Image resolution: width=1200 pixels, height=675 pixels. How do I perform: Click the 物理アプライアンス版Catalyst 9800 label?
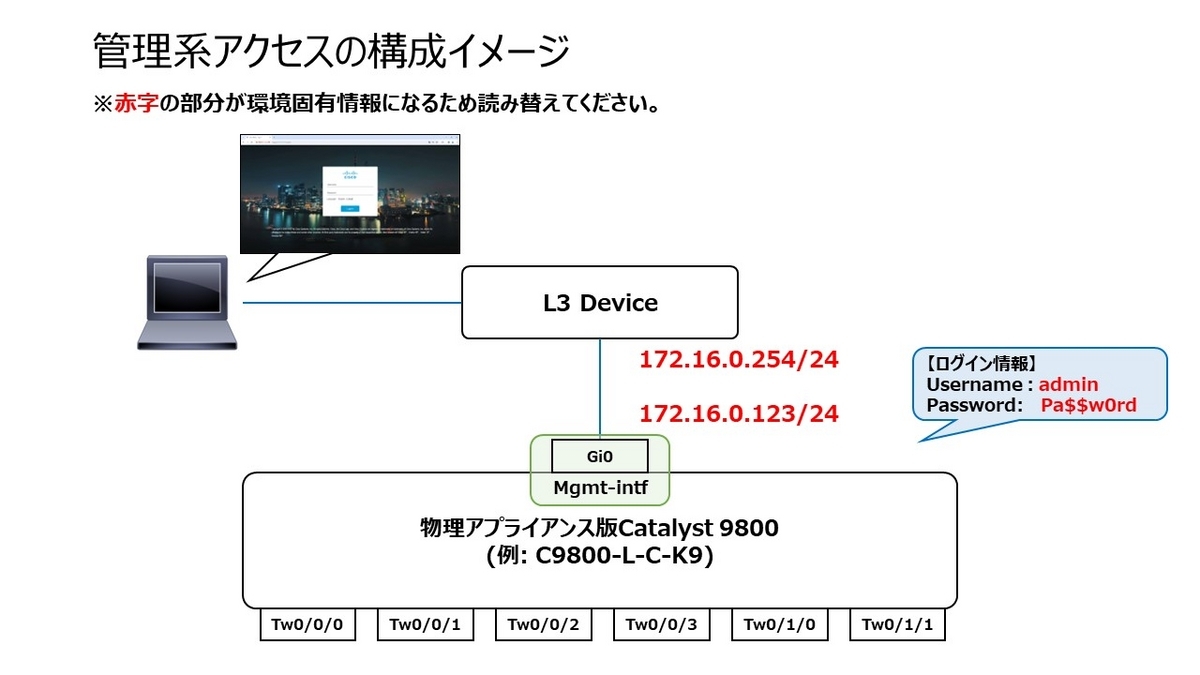coord(599,529)
